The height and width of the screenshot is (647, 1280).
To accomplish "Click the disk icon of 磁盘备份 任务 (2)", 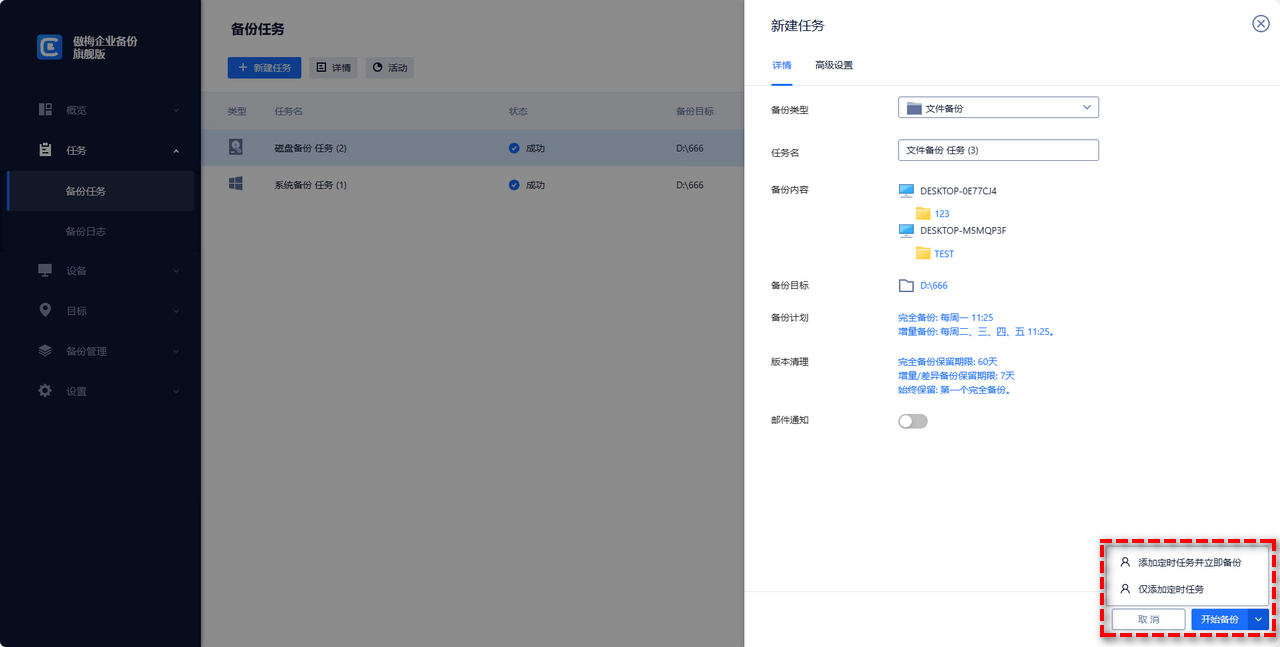I will (236, 147).
